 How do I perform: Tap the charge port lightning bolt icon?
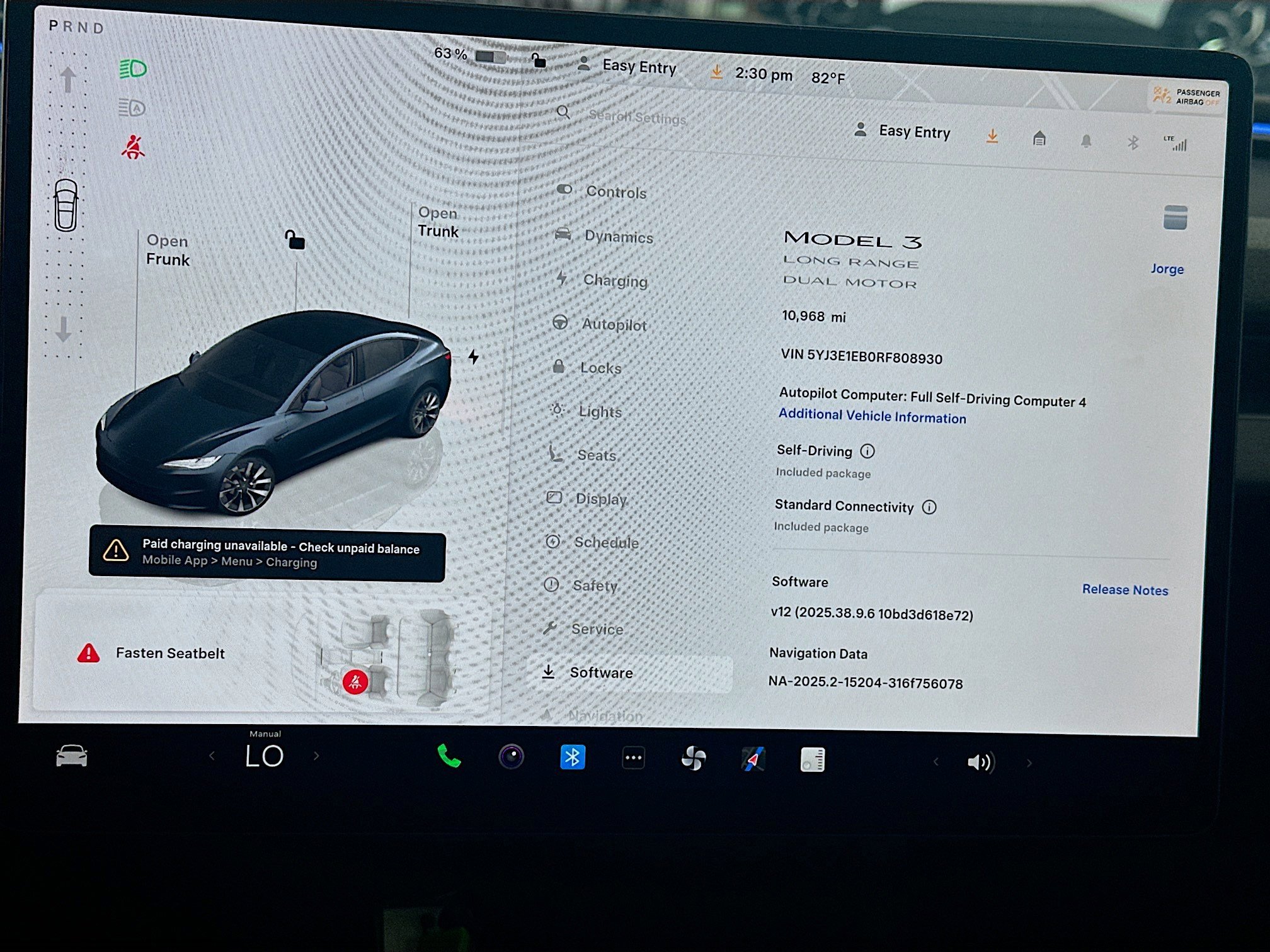coord(474,357)
